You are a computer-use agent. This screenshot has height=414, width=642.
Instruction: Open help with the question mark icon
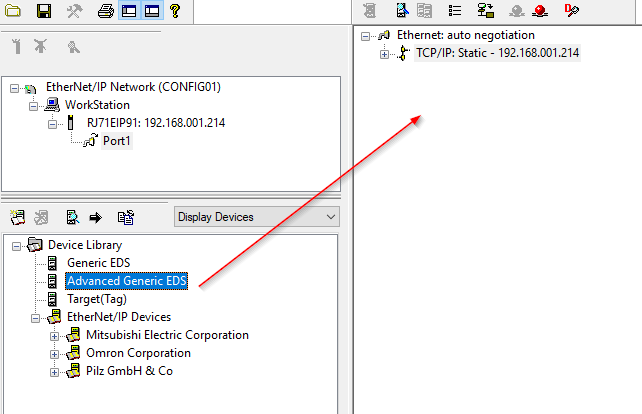point(175,11)
